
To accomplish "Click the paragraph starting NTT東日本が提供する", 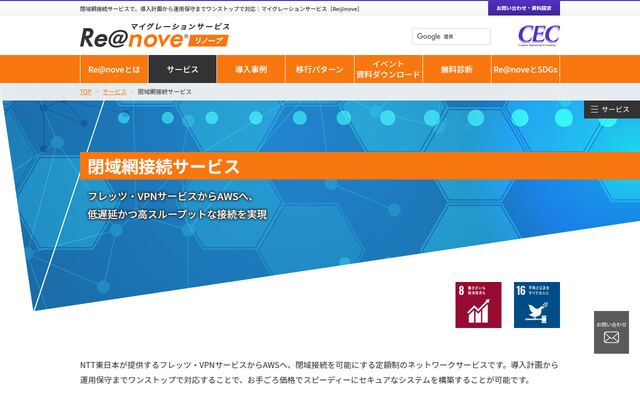I will pos(319,372).
